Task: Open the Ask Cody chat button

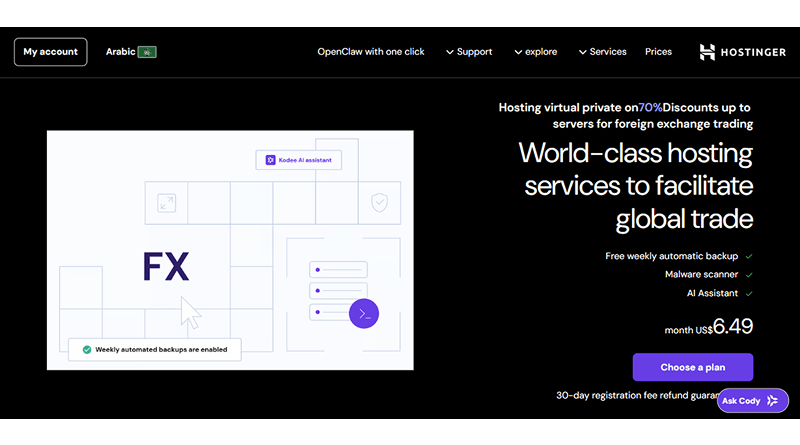Action: click(753, 401)
